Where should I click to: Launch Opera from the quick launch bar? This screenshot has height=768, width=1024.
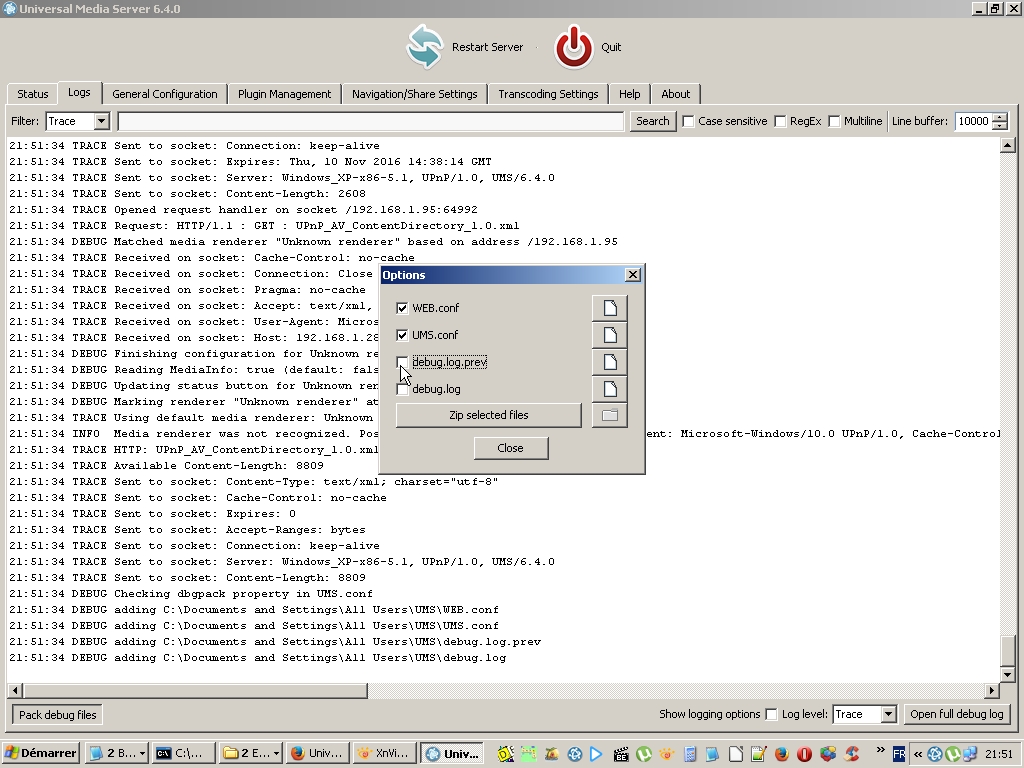[x=805, y=754]
